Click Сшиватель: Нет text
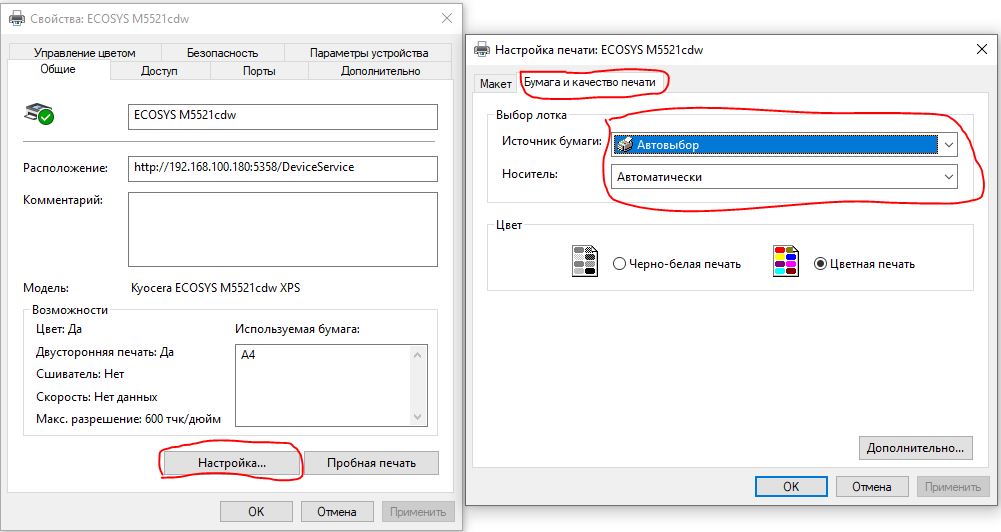Image resolution: width=1001 pixels, height=532 pixels. (x=80, y=374)
